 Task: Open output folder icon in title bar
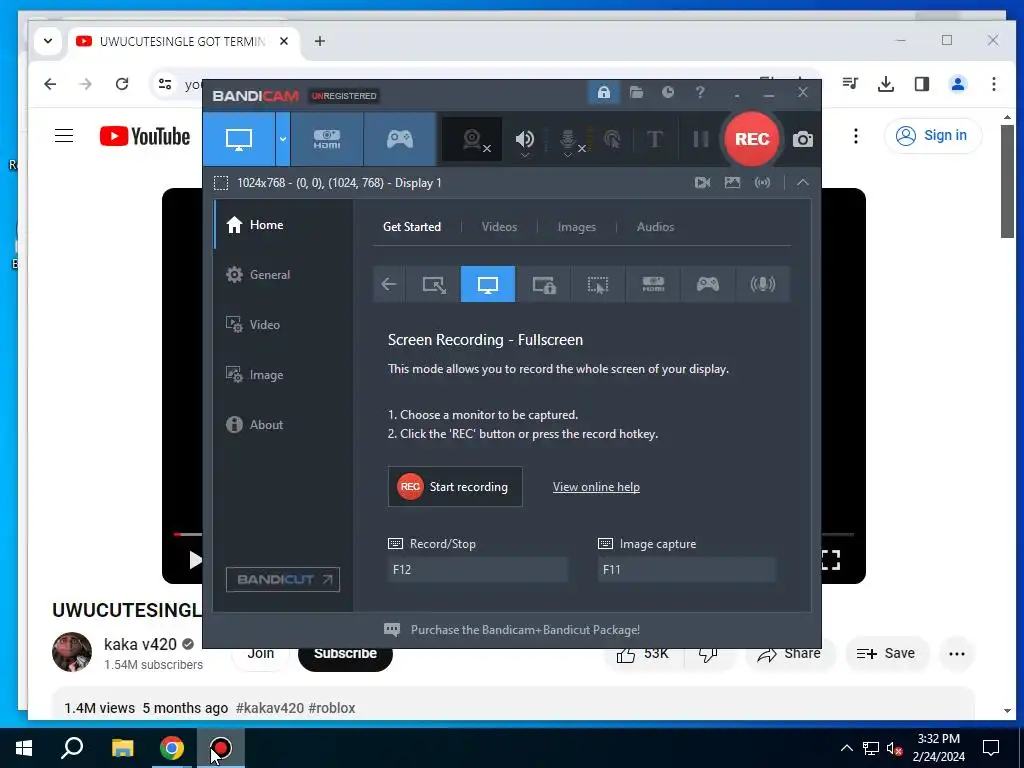(x=636, y=93)
